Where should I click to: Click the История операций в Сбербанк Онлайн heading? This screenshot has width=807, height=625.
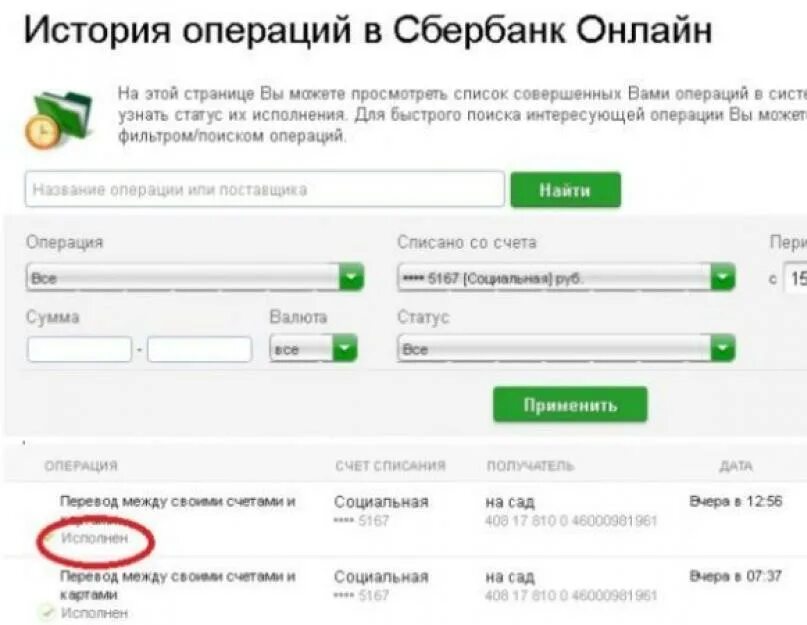click(368, 30)
